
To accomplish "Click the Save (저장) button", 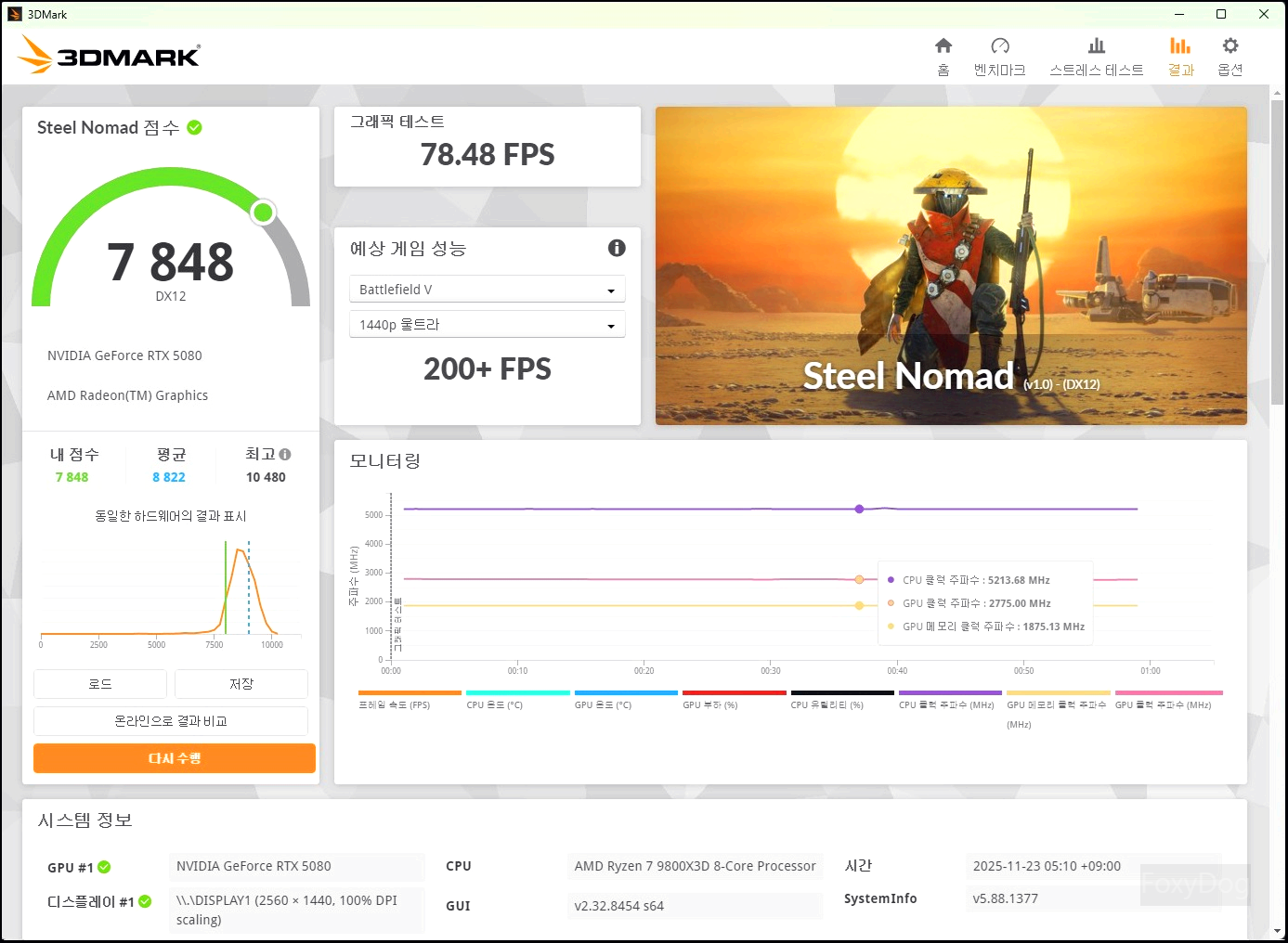I will pos(241,684).
